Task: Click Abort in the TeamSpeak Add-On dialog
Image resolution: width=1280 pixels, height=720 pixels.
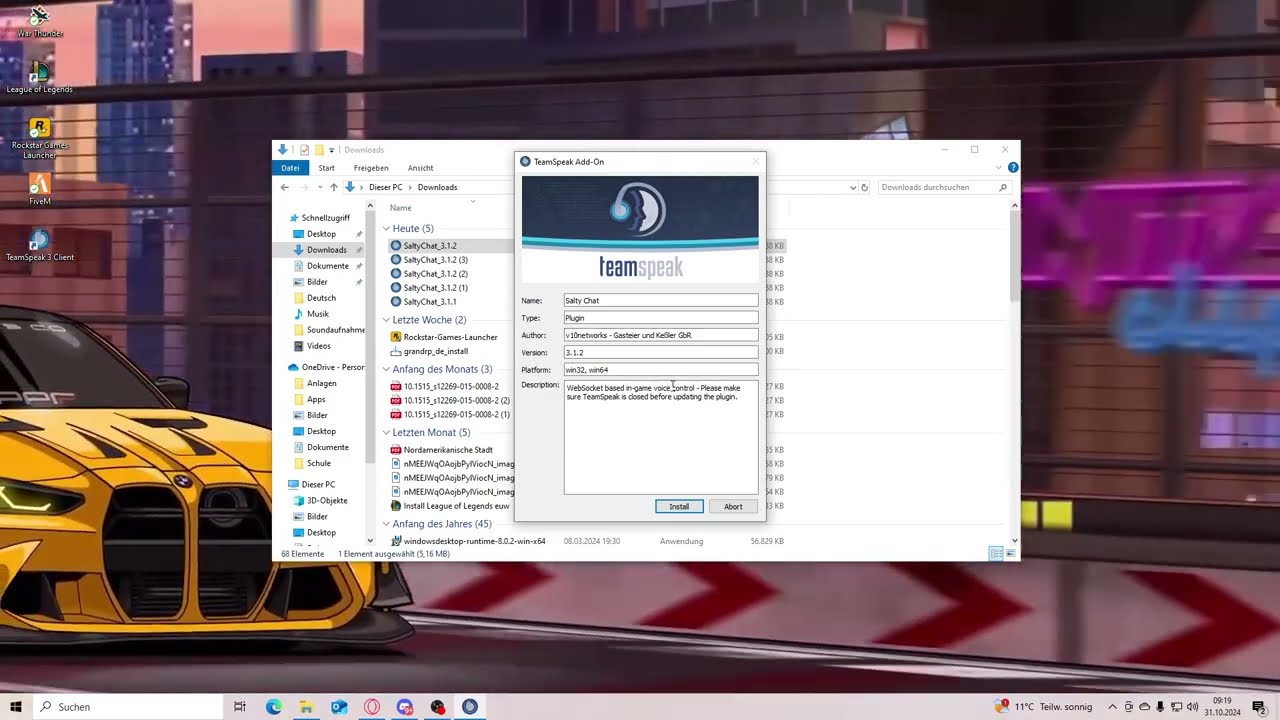Action: (x=733, y=506)
